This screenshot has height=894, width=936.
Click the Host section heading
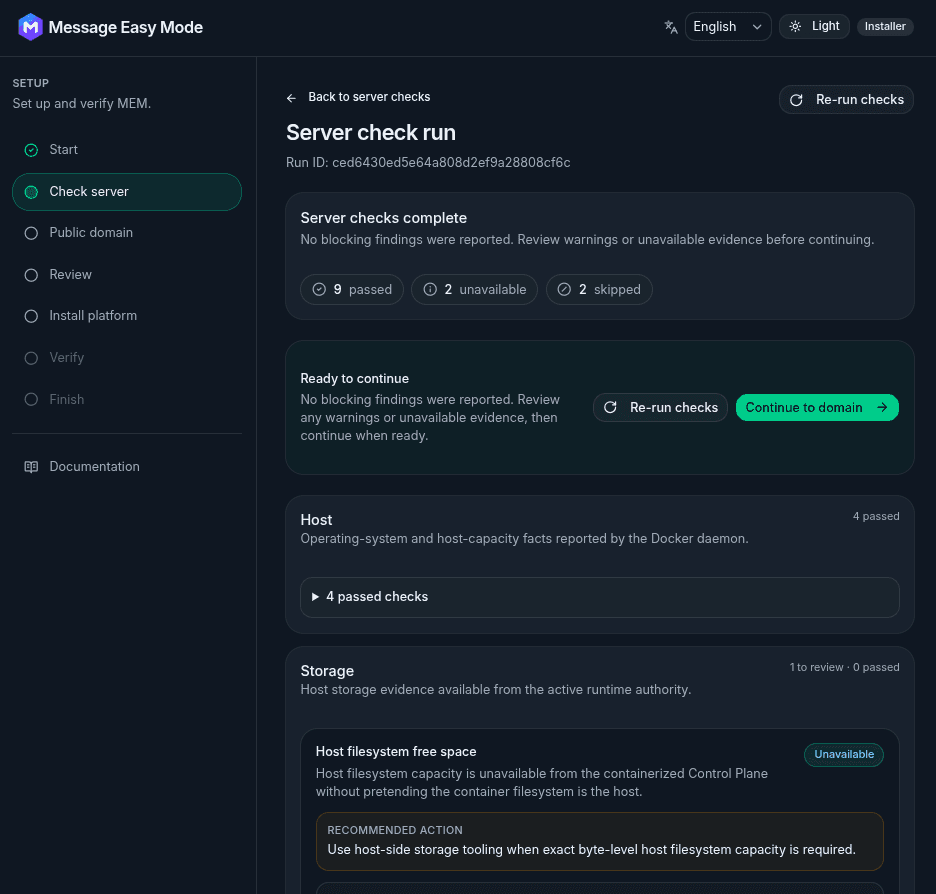(x=316, y=520)
